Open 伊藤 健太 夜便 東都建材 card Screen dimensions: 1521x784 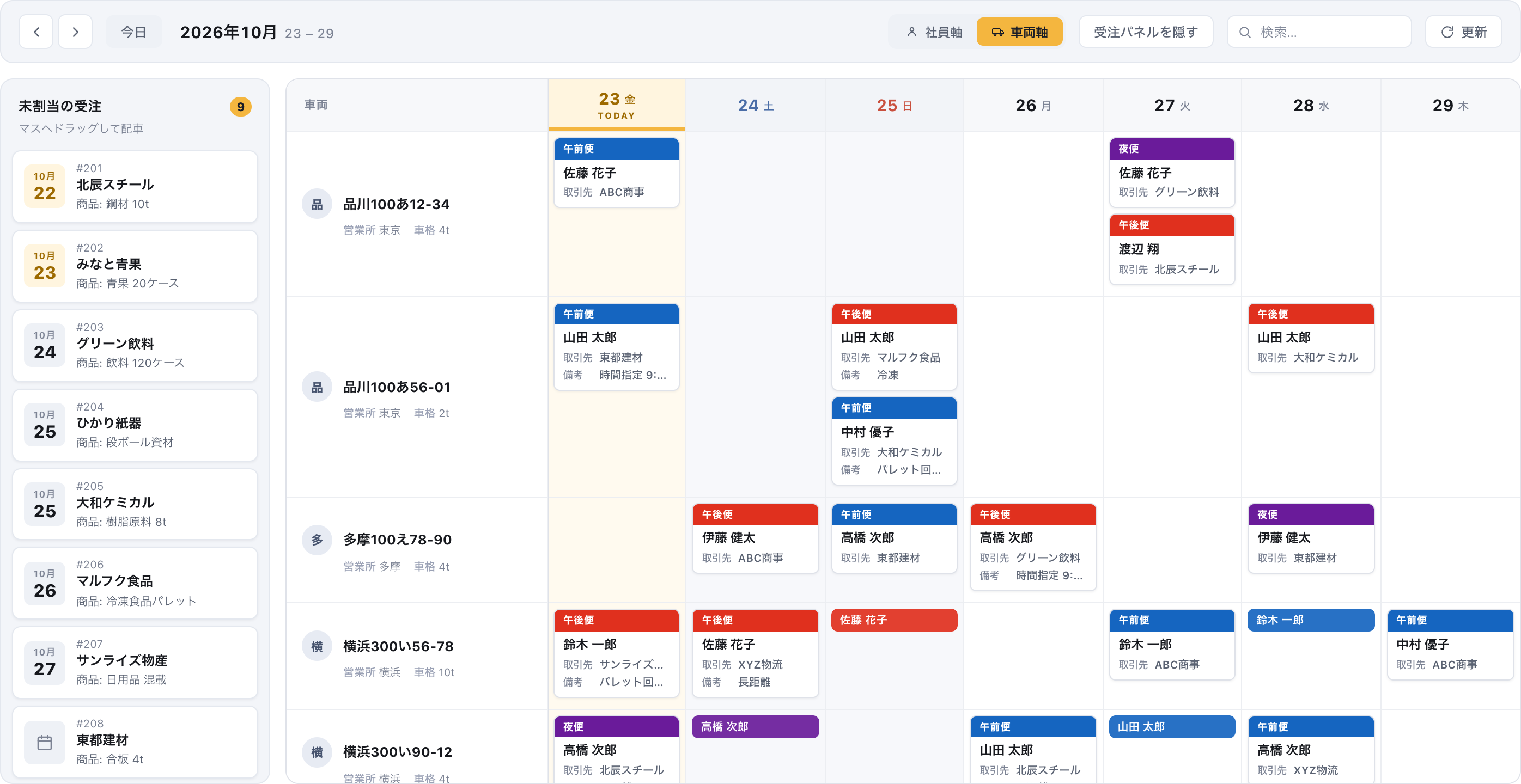coord(1311,538)
